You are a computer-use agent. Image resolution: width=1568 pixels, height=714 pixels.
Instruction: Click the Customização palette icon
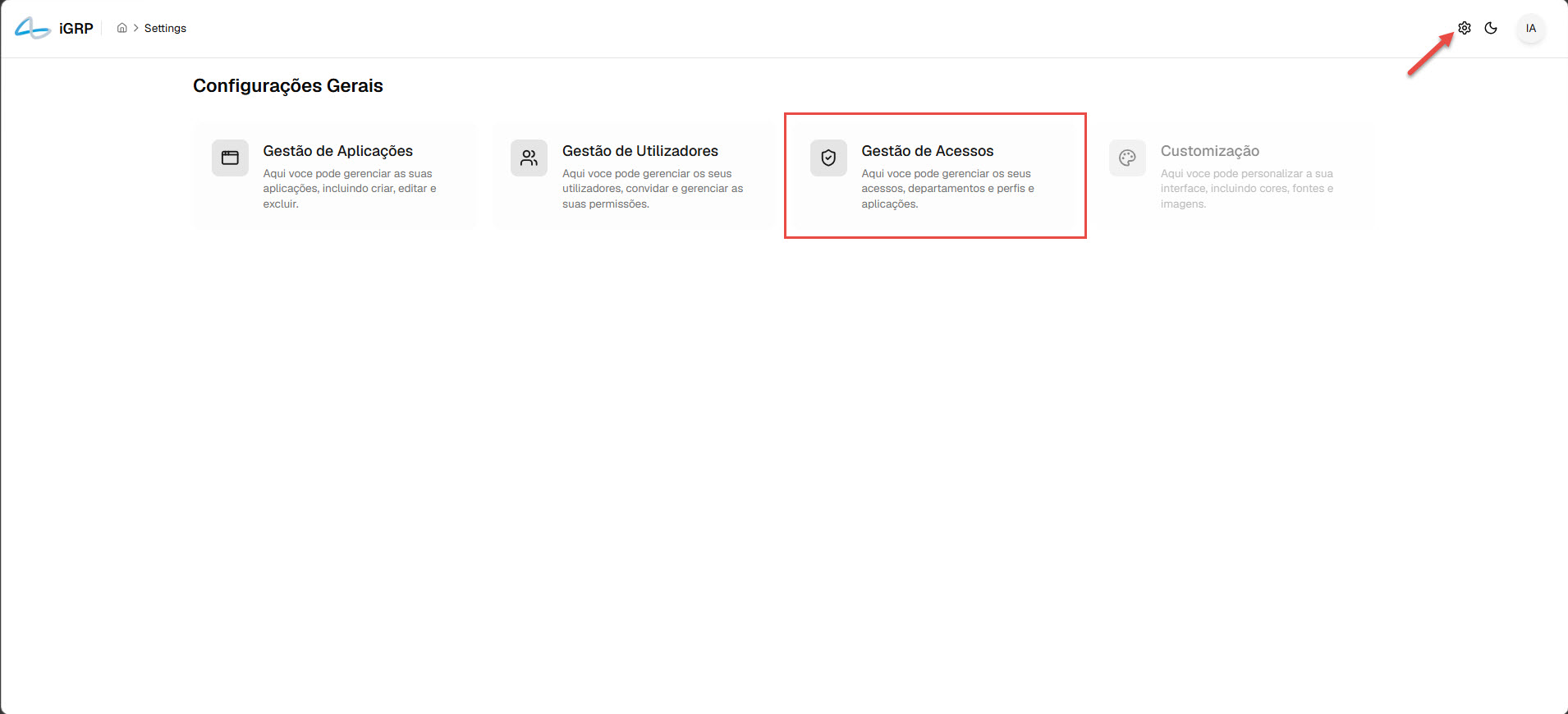point(1127,158)
